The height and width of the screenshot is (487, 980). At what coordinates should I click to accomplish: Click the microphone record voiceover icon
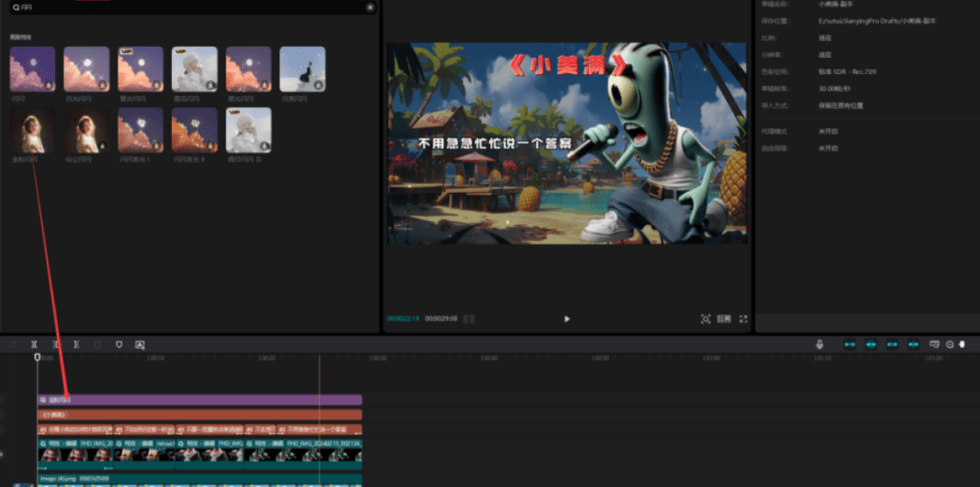coord(820,344)
